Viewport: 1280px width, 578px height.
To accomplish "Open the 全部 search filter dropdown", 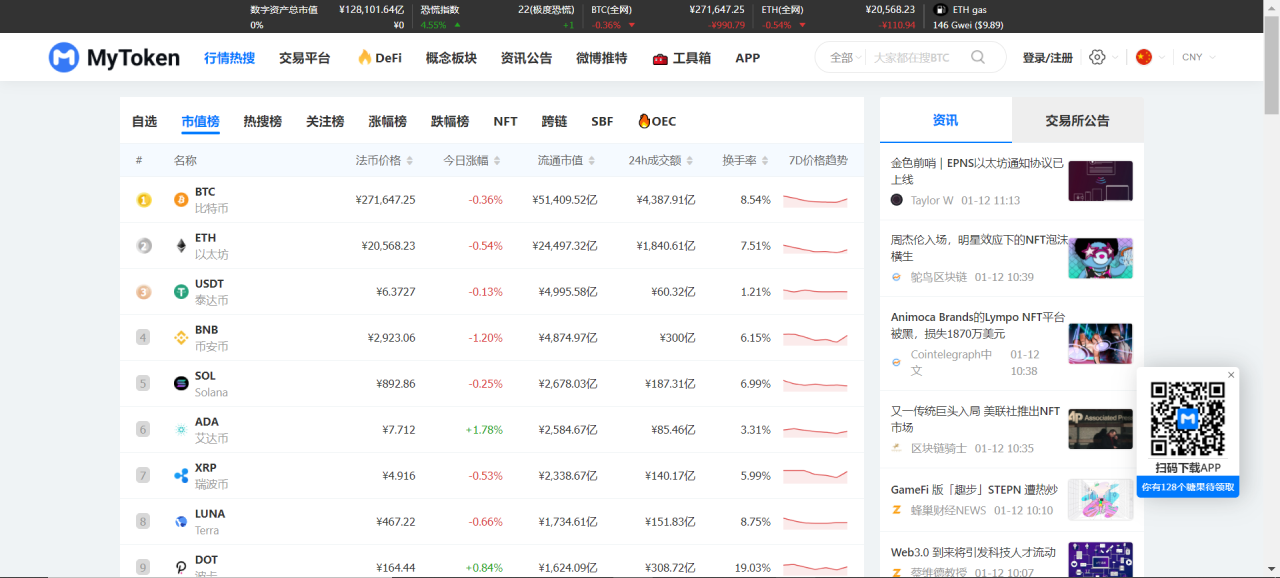I will pyautogui.click(x=846, y=58).
